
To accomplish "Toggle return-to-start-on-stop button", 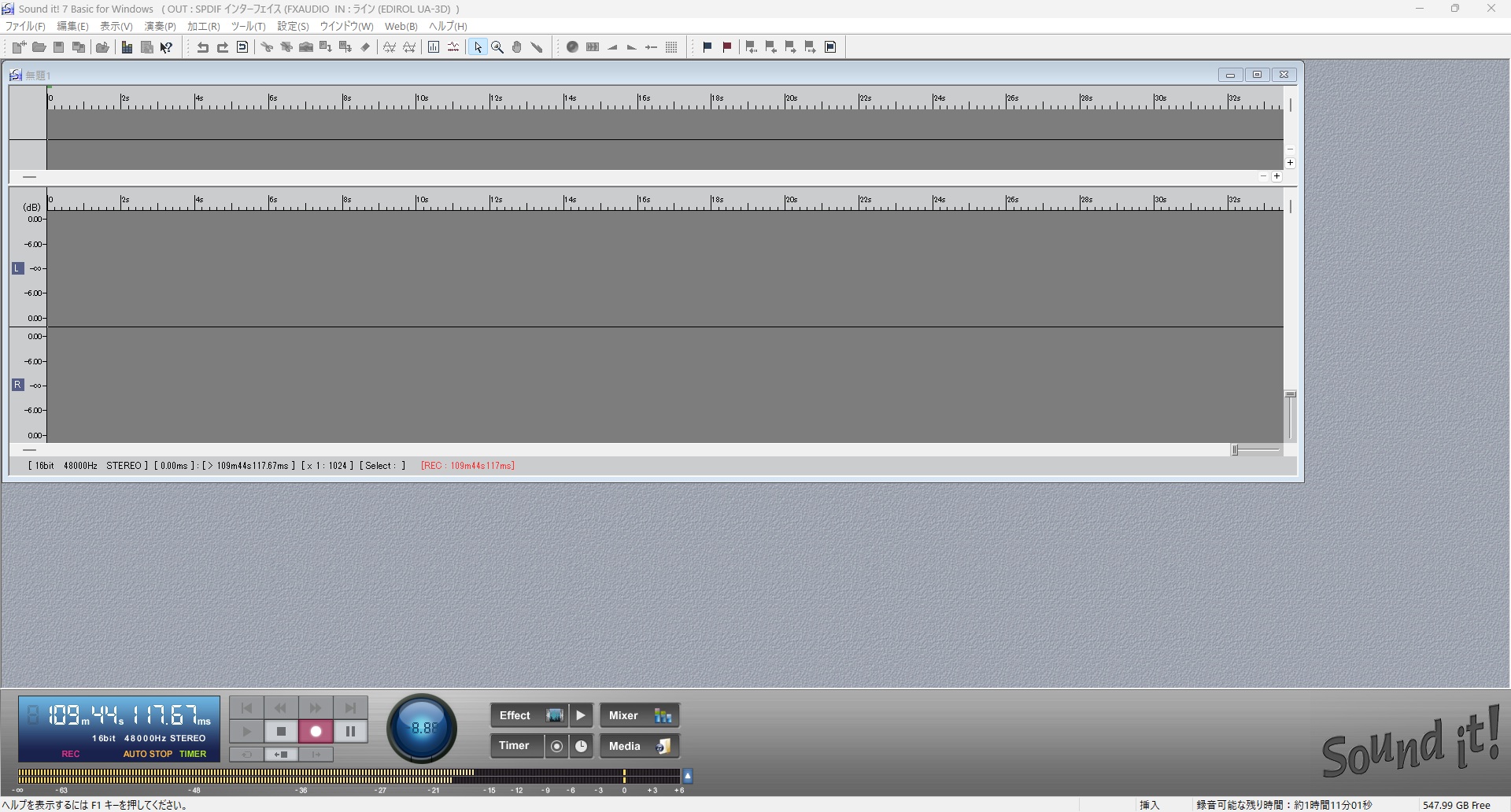I will pos(281,754).
